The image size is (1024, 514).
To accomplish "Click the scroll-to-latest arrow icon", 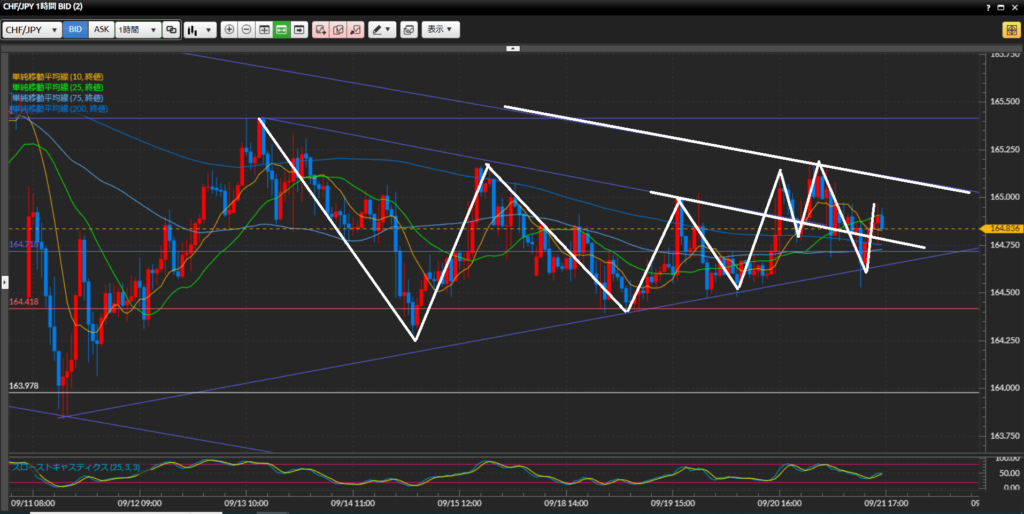I will [298, 30].
